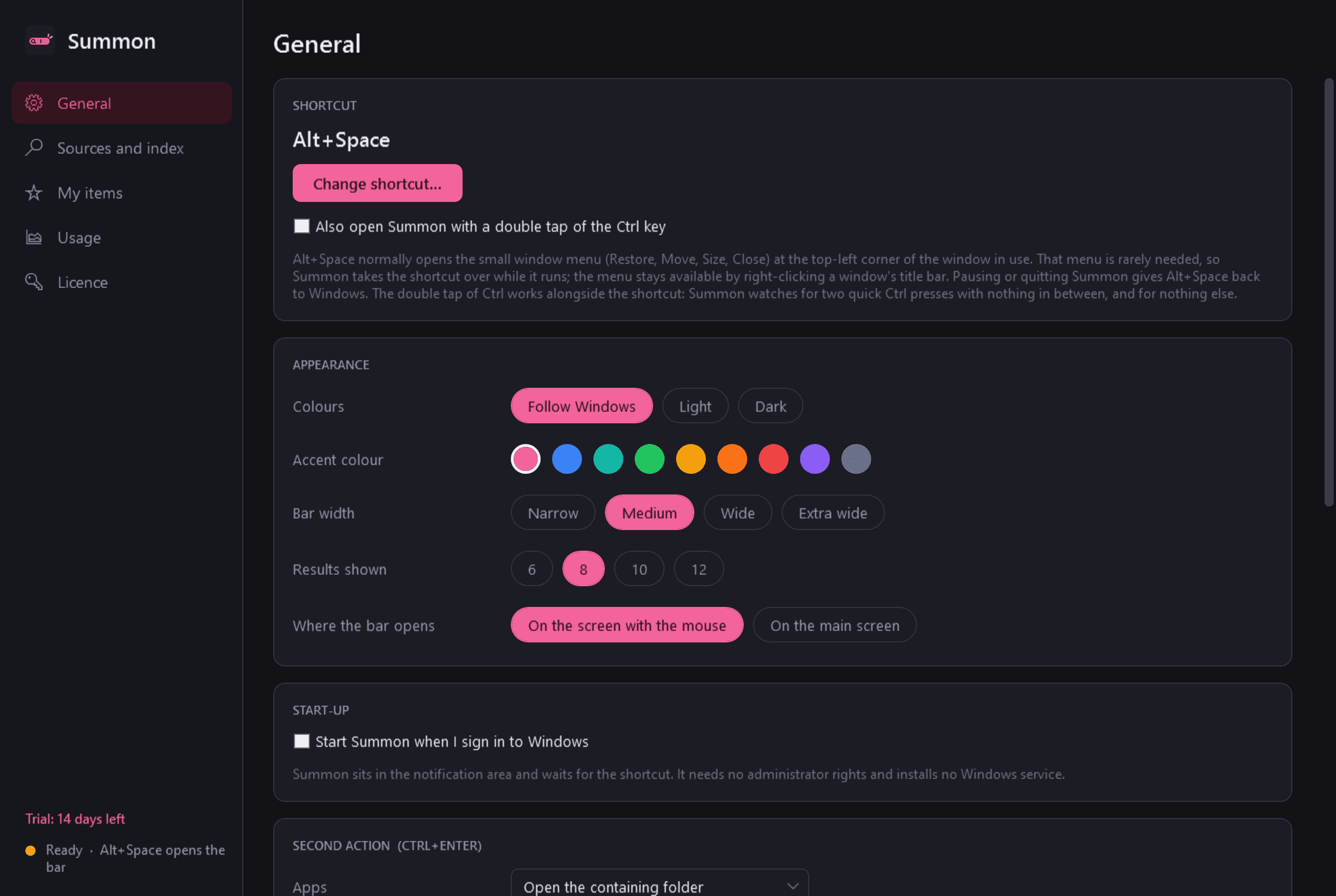
Task: Tick Start Summon when I sign in
Action: pos(302,741)
